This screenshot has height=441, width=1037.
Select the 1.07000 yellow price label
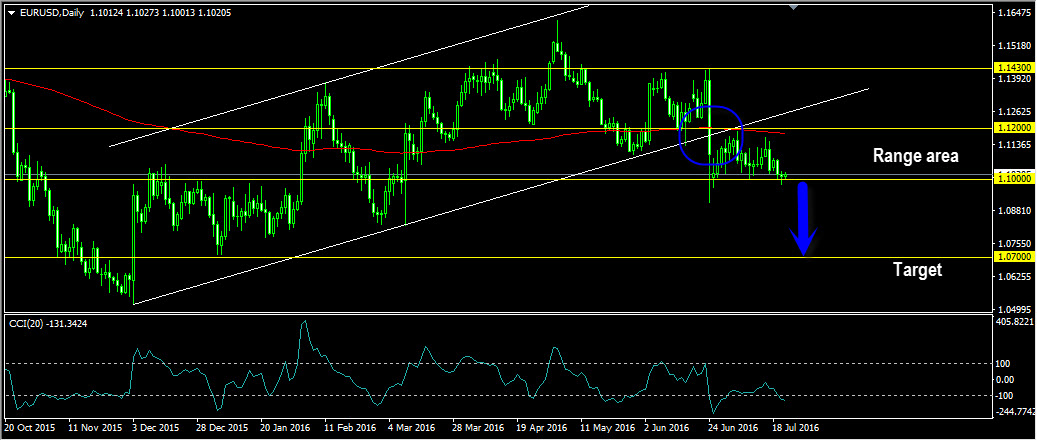pos(1013,257)
